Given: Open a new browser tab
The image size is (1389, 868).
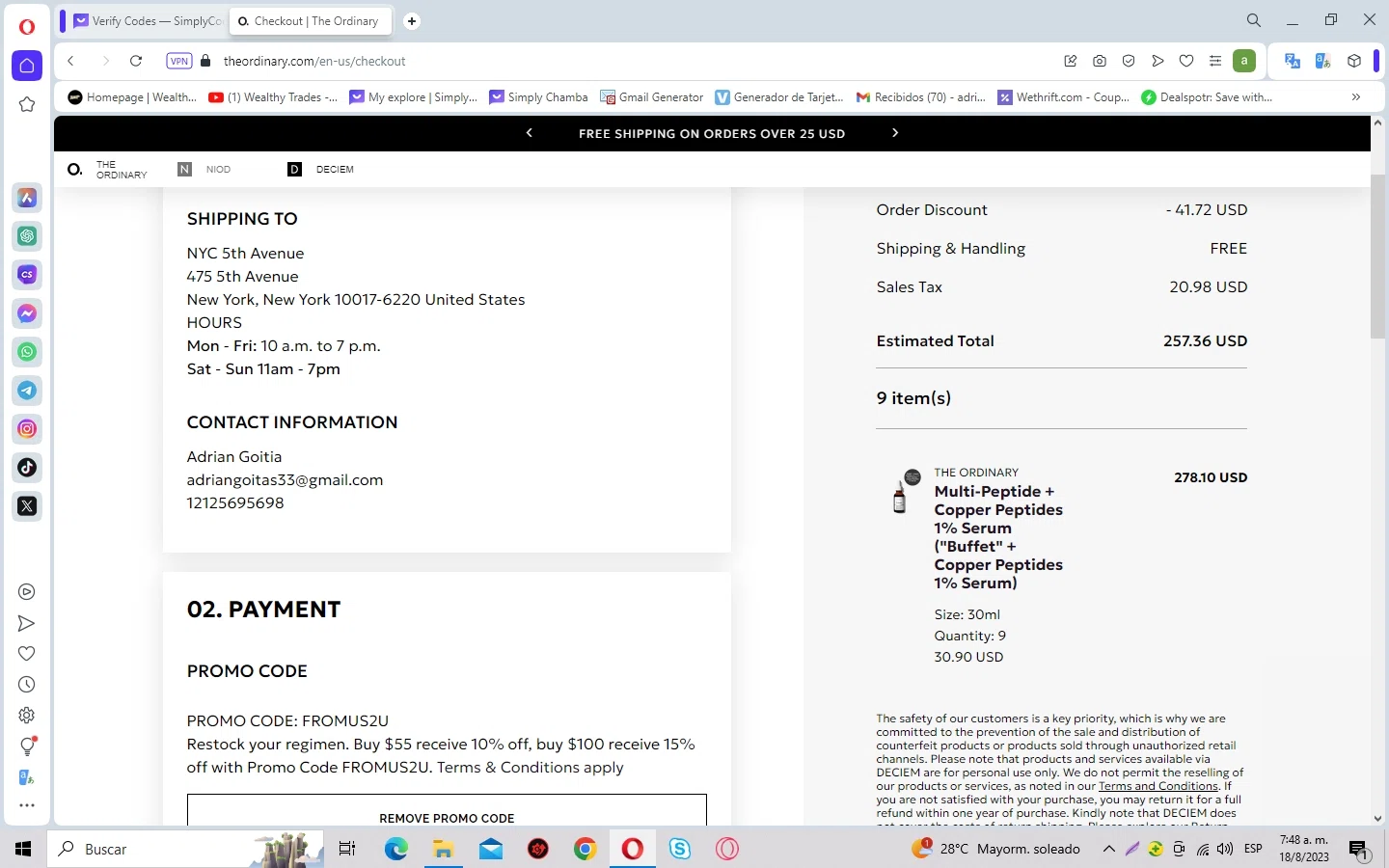Looking at the screenshot, I should tap(412, 21).
